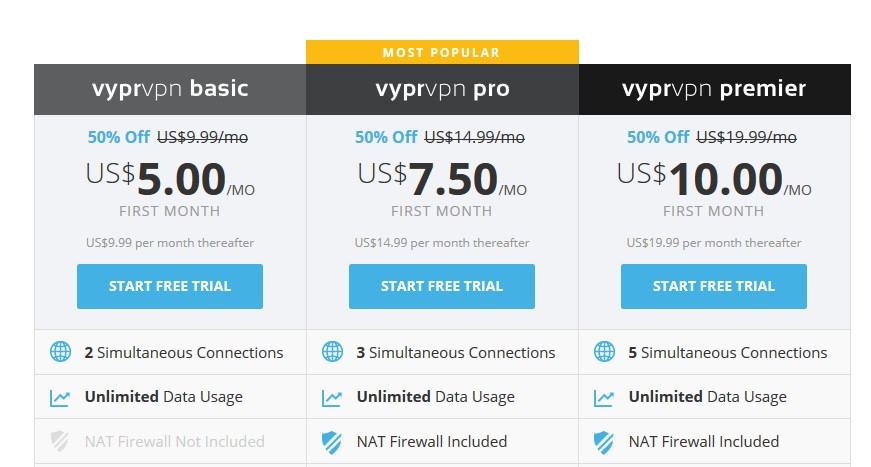871x467 pixels.
Task: Click data usage chart icon in premier plan
Action: tap(604, 397)
